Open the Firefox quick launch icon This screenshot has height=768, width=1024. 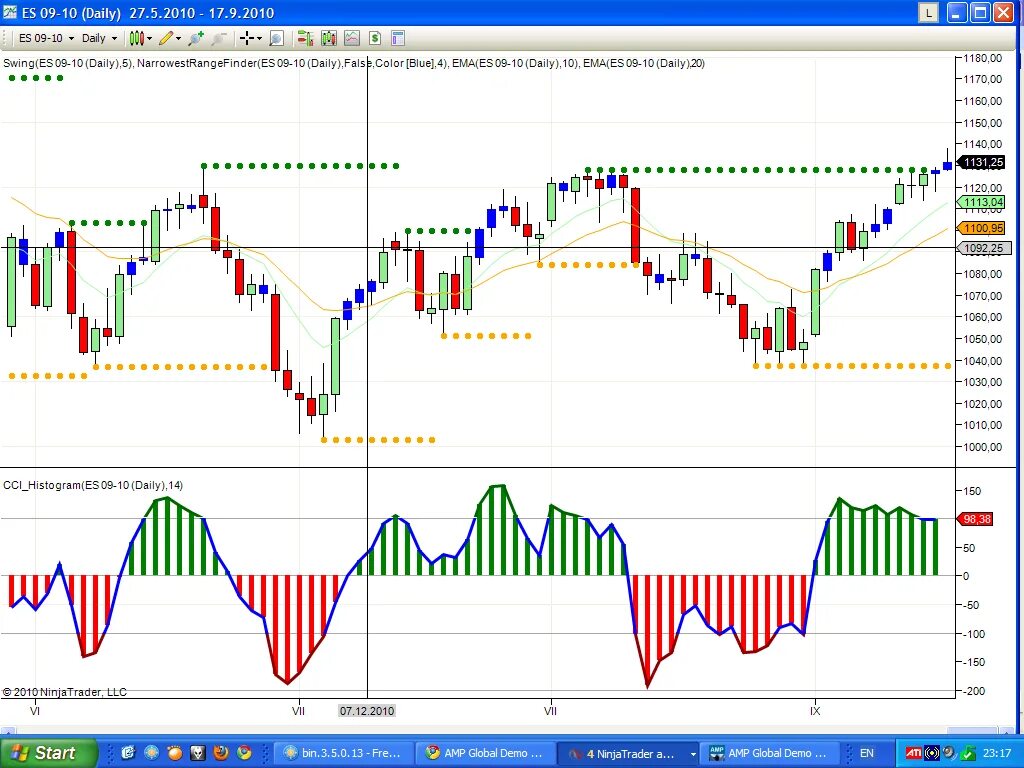pyautogui.click(x=221, y=753)
